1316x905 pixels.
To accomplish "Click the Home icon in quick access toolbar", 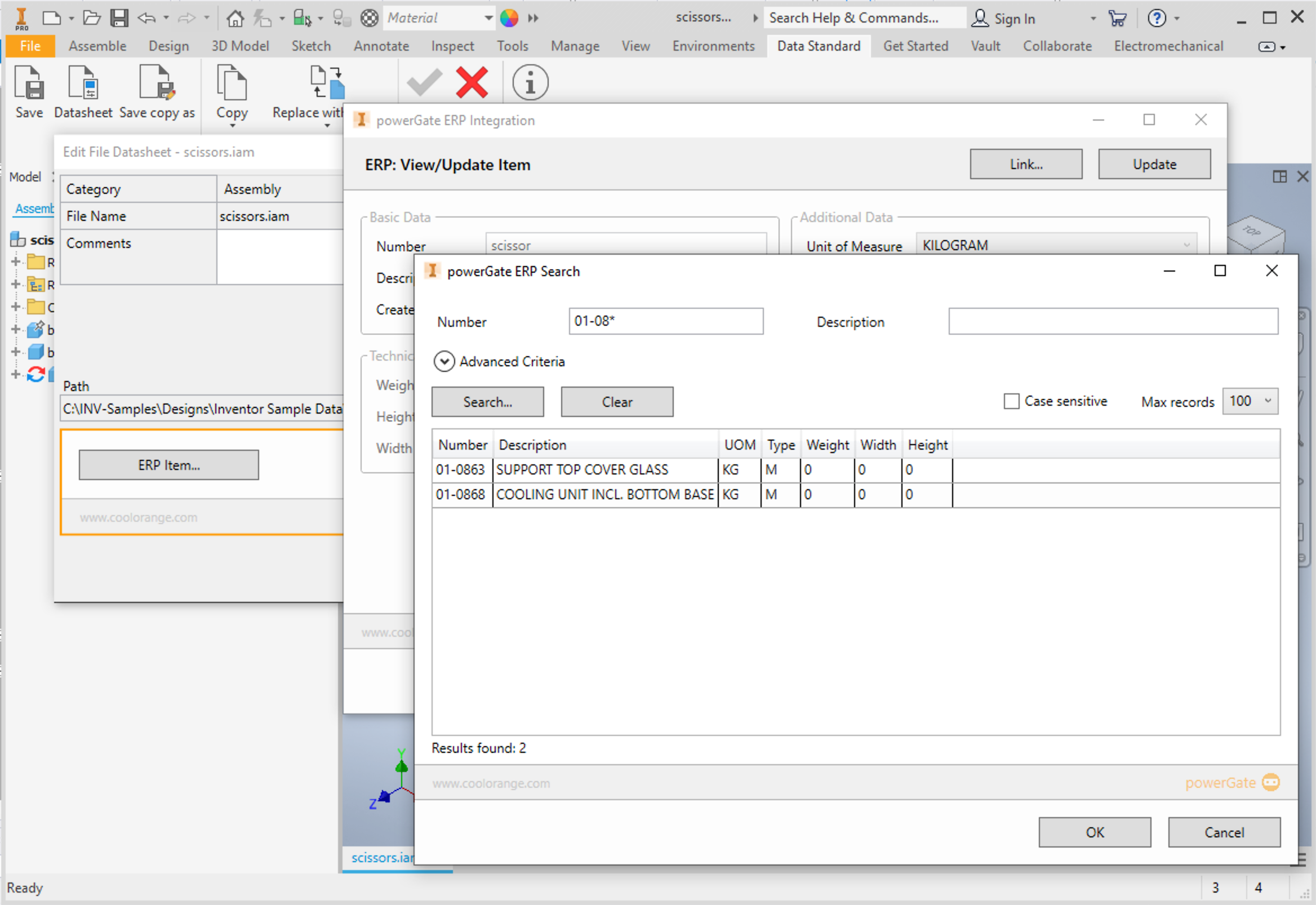I will 234,18.
